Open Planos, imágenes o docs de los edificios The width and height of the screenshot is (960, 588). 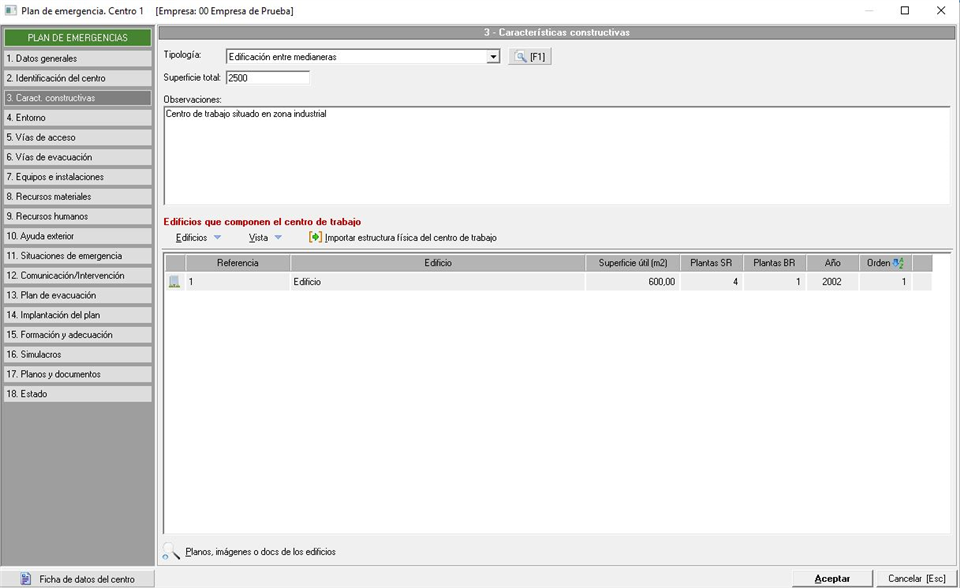coord(260,552)
